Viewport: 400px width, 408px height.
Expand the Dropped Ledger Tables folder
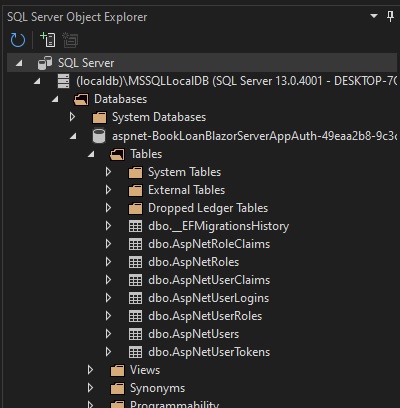click(x=108, y=208)
